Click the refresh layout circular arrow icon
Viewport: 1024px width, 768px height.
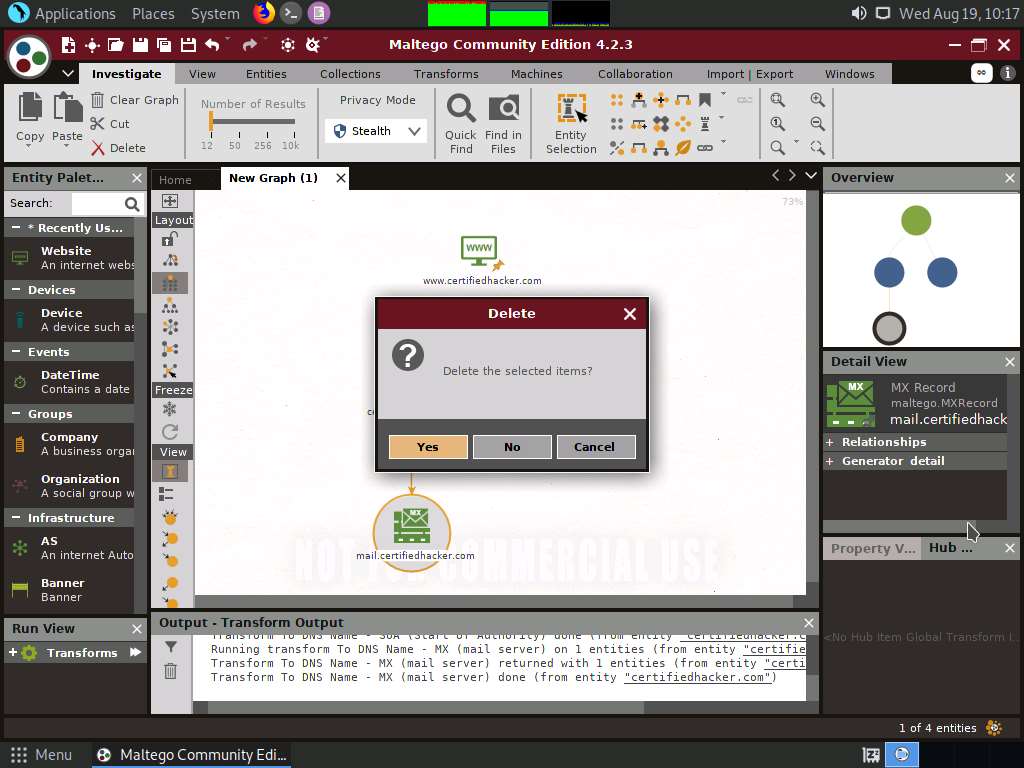[170, 432]
